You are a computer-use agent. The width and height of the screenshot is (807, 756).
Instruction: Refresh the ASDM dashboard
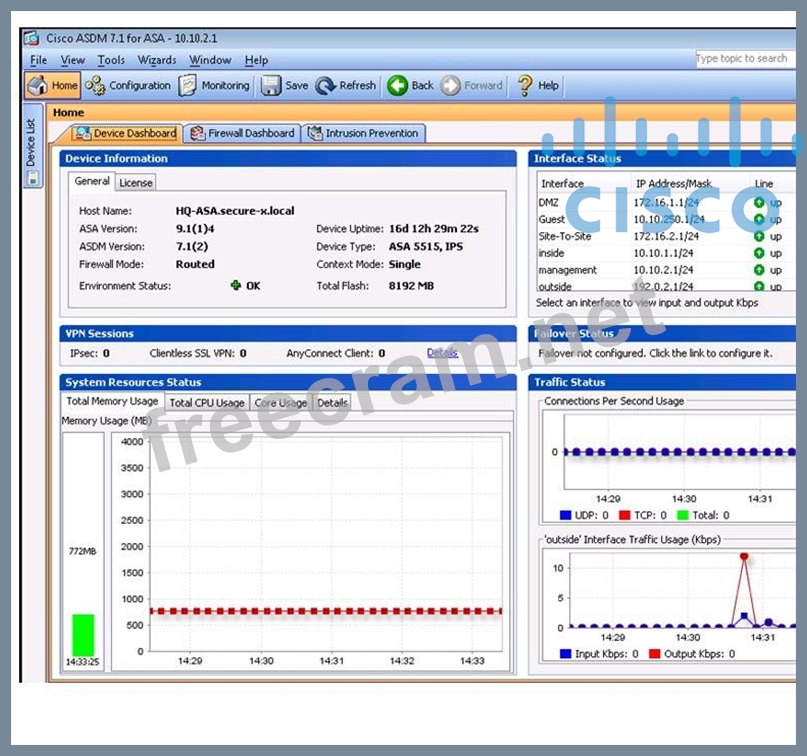point(326,86)
